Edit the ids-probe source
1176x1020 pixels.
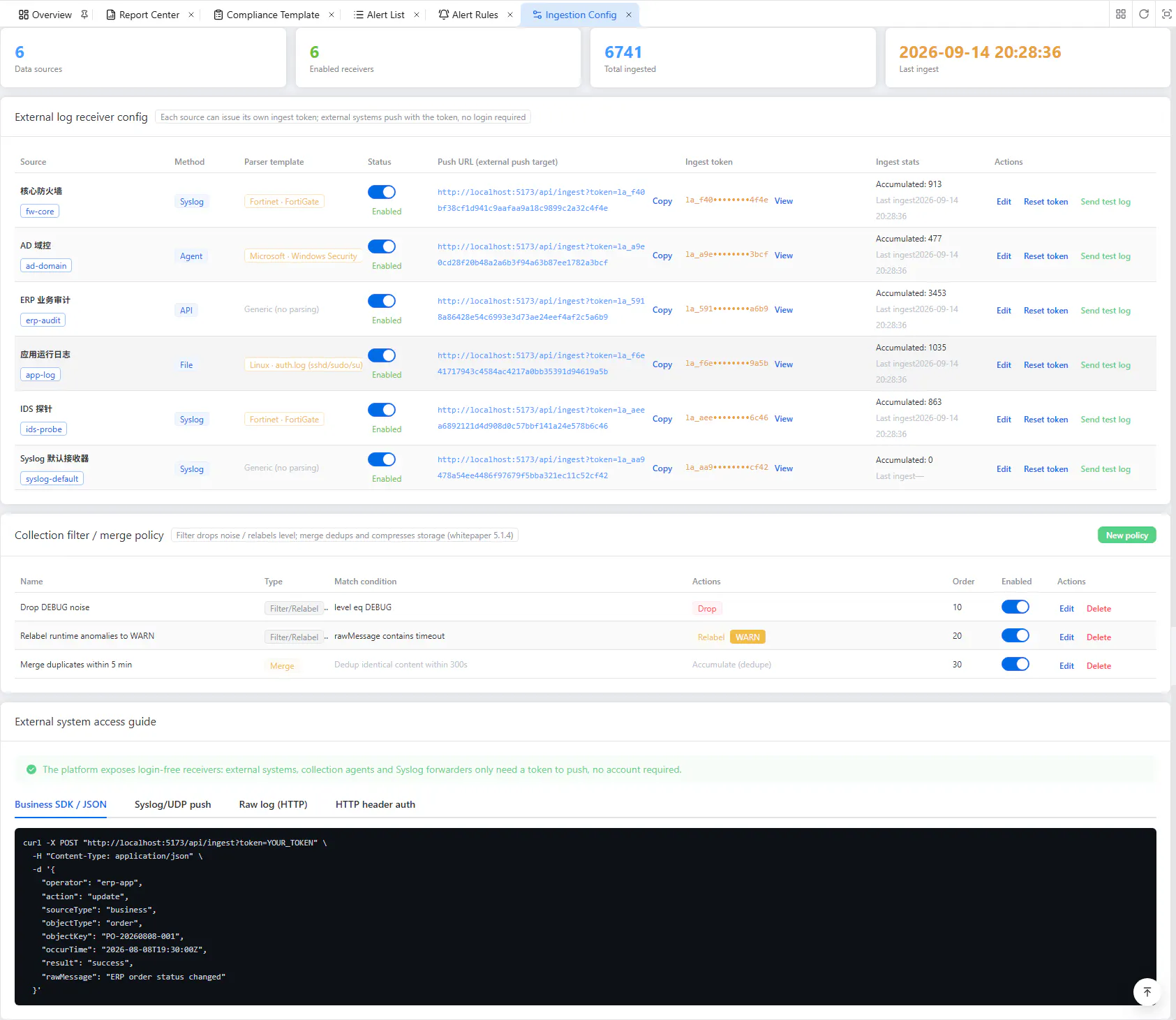[x=1004, y=420]
